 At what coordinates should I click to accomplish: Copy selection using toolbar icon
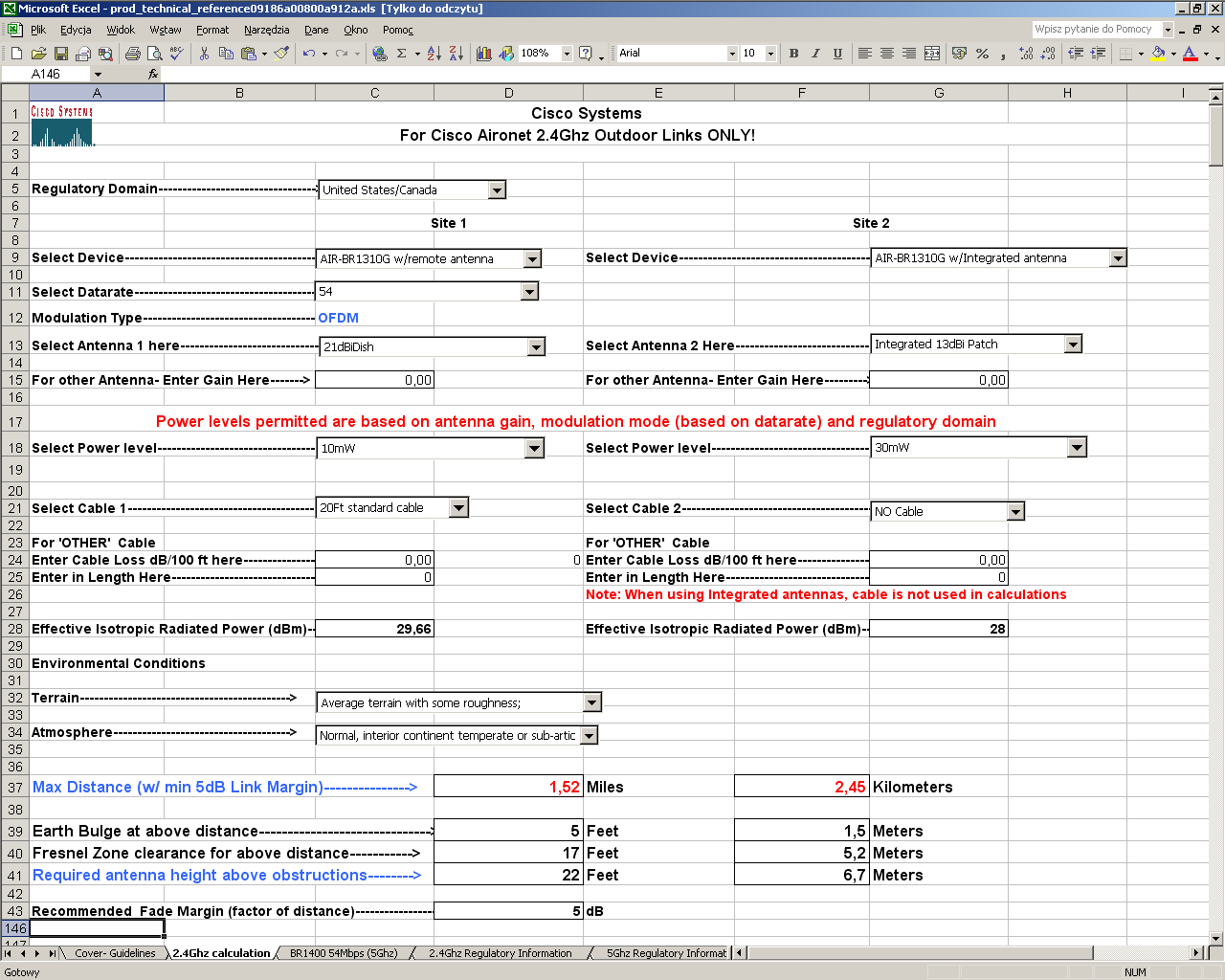226,54
